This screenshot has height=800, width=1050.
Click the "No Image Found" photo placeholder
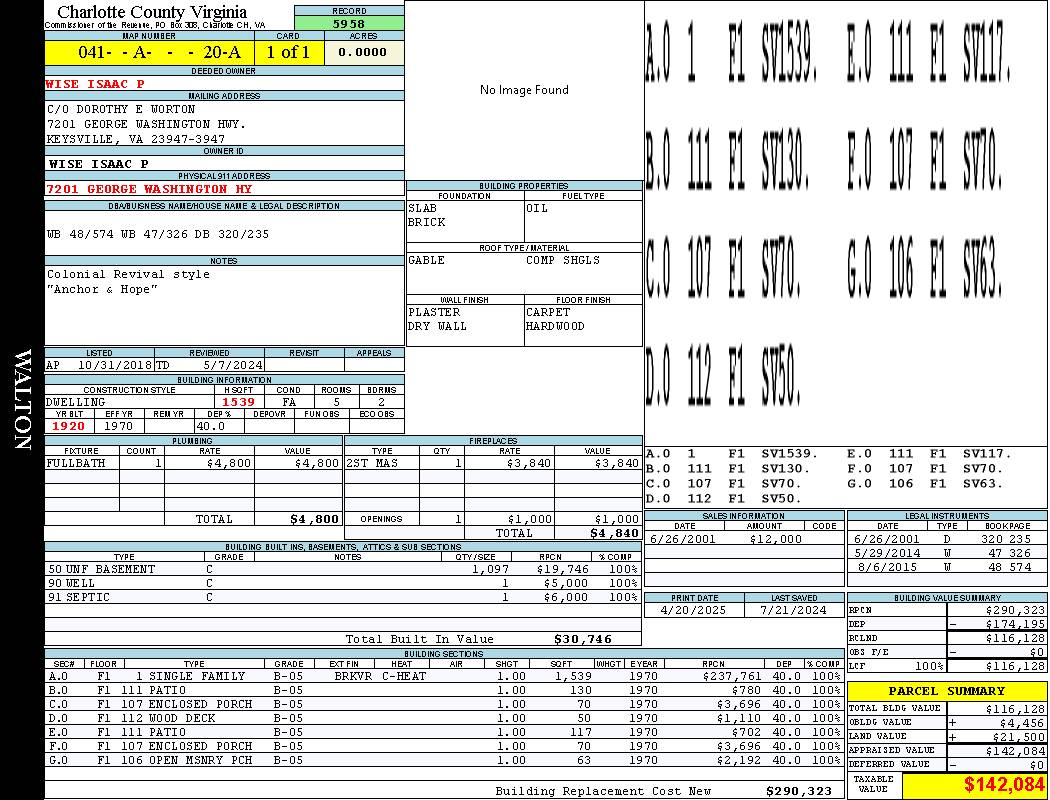click(x=524, y=90)
